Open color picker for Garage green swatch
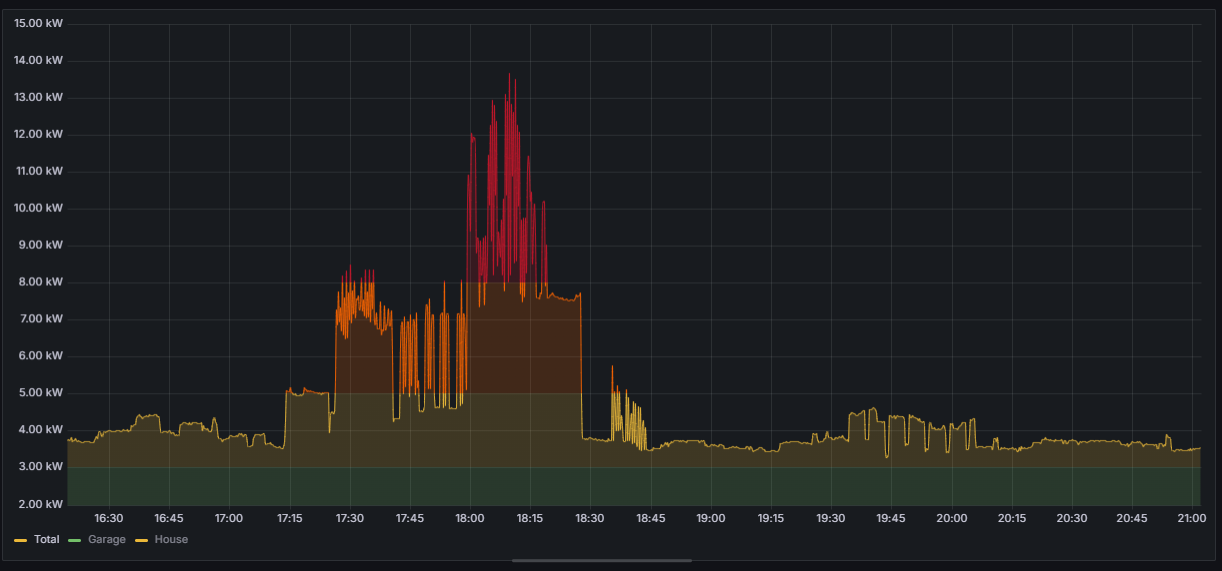The width and height of the screenshot is (1222, 571). click(x=75, y=540)
